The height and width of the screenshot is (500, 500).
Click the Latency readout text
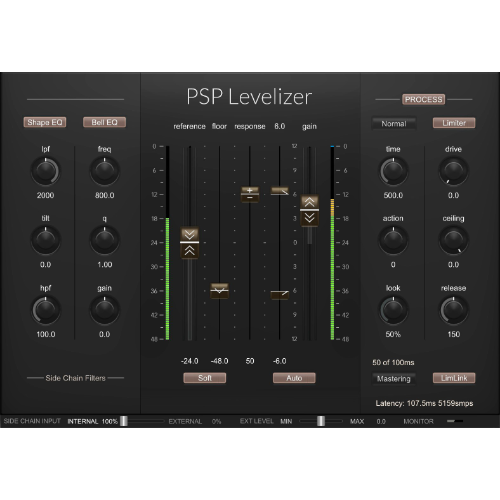pyautogui.click(x=424, y=403)
